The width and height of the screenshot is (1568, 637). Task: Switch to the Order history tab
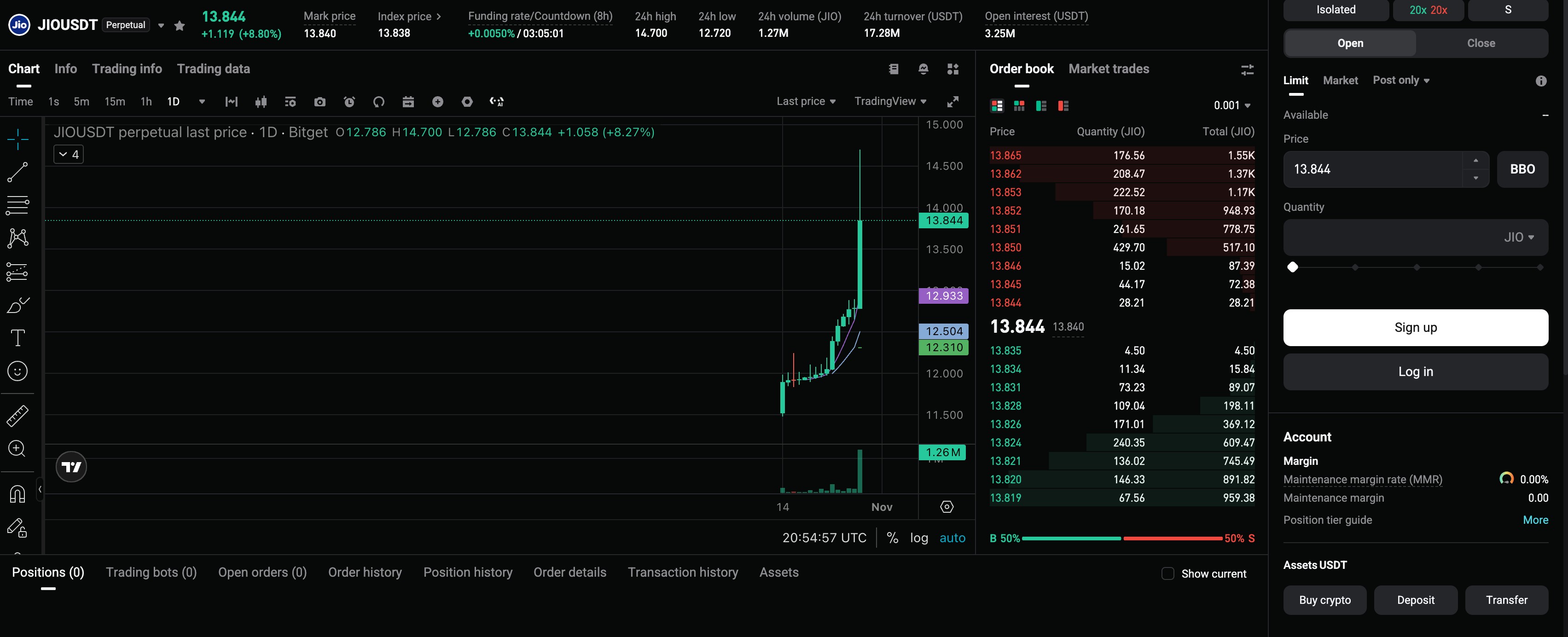(365, 573)
